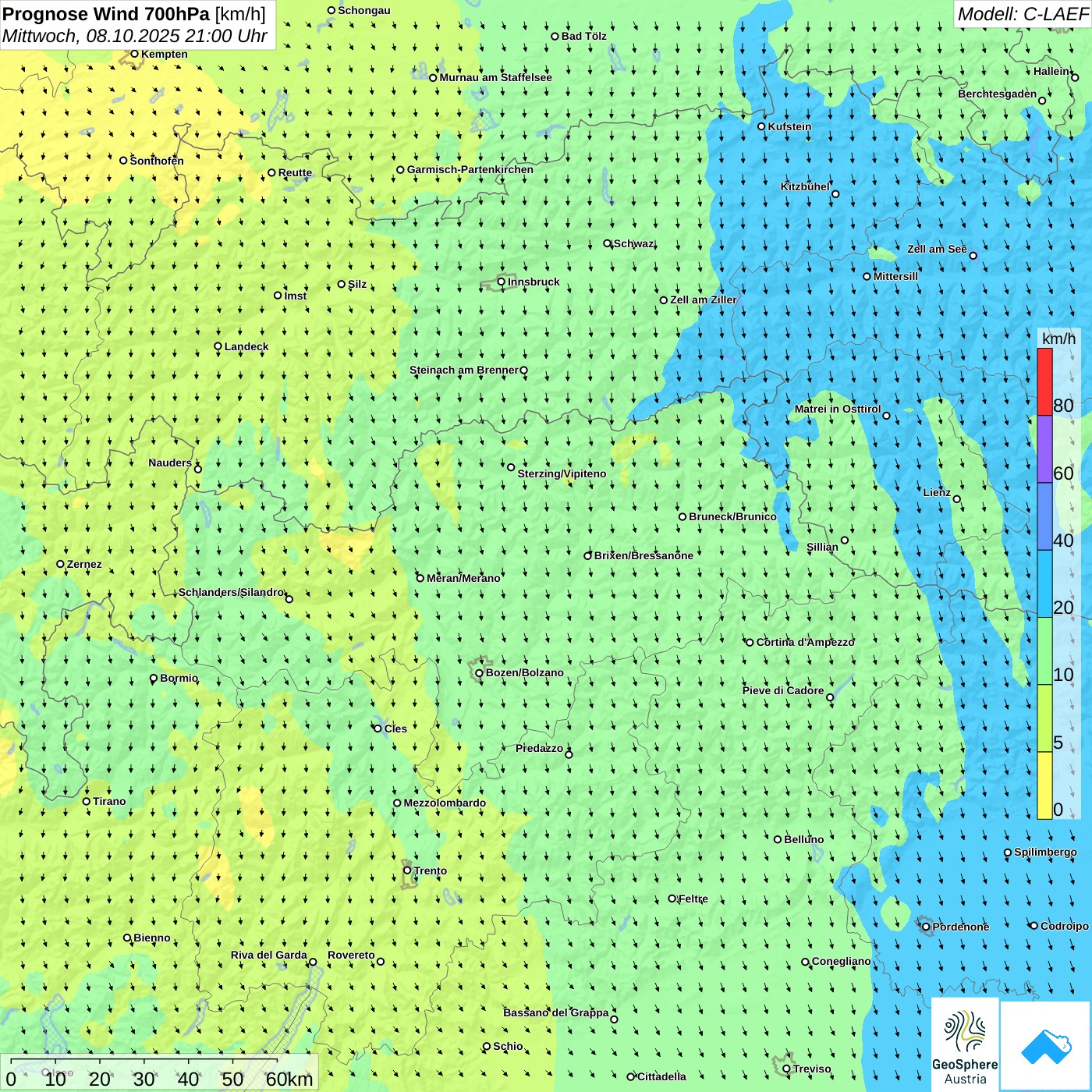Screen dimensions: 1092x1092
Task: Click the Zell am See label
Action: click(937, 249)
